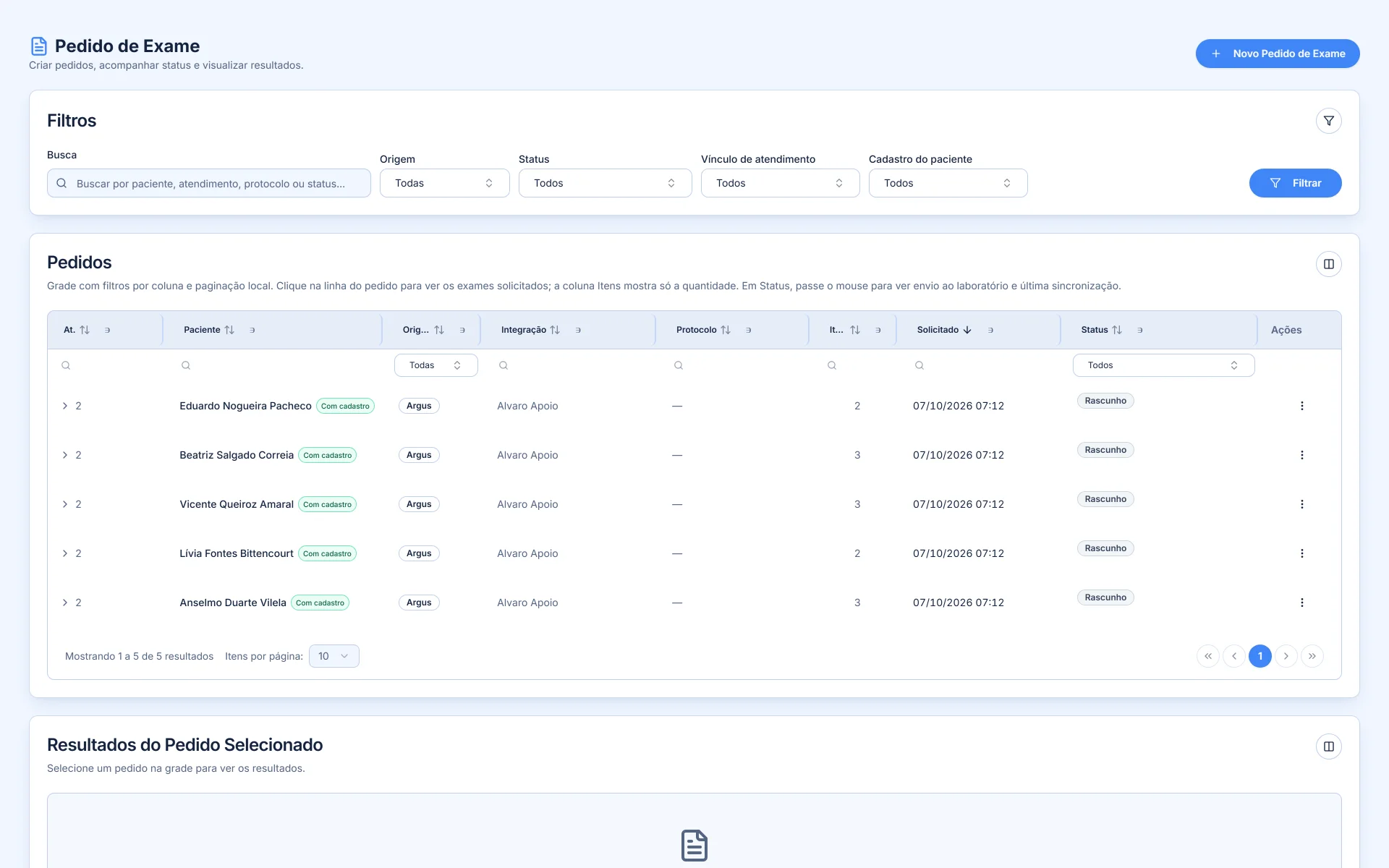Sort by Status column header arrows
Screen dimensions: 1389x868
tap(1117, 330)
